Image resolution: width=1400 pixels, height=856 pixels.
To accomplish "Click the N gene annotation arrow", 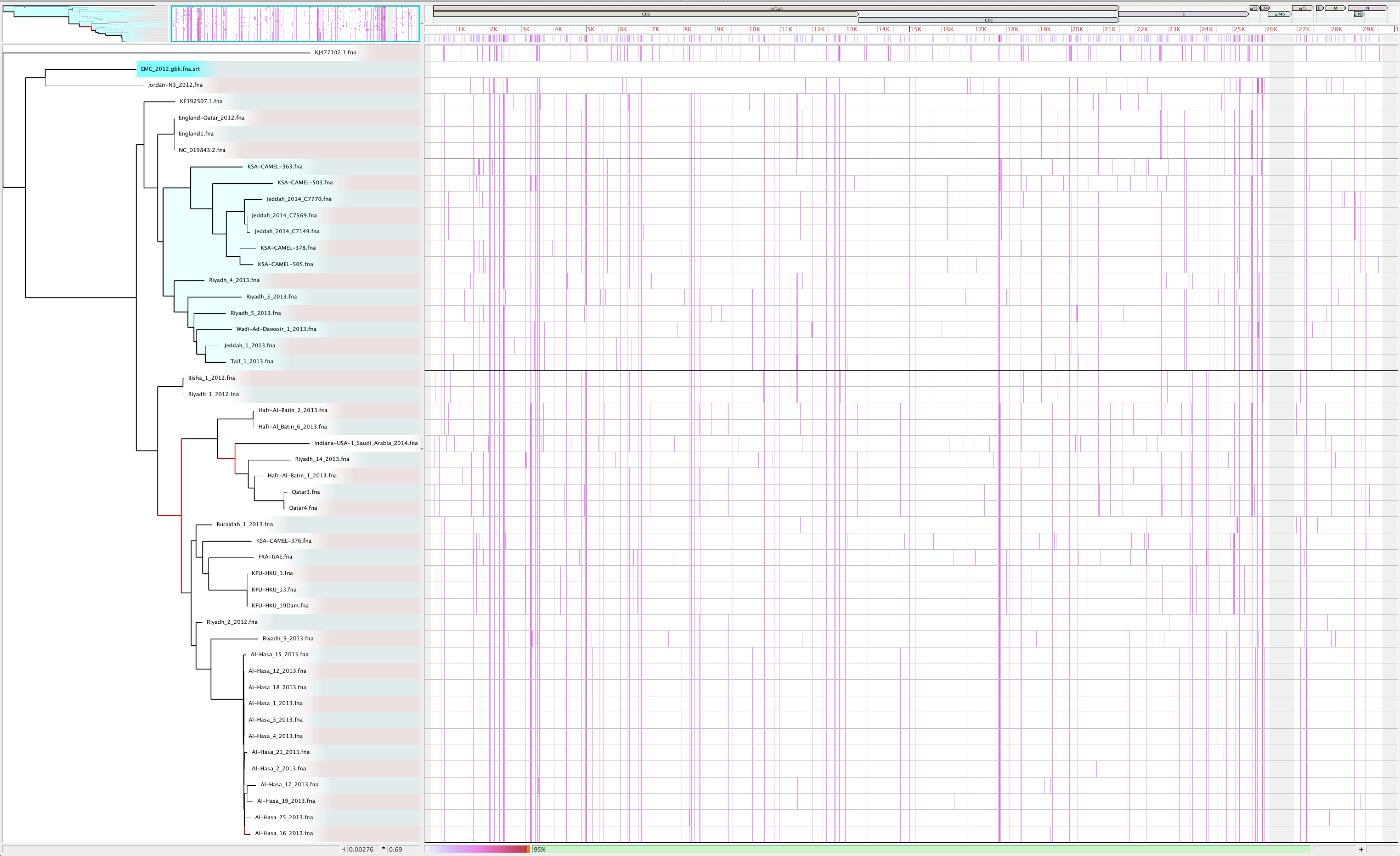I will [x=1368, y=9].
